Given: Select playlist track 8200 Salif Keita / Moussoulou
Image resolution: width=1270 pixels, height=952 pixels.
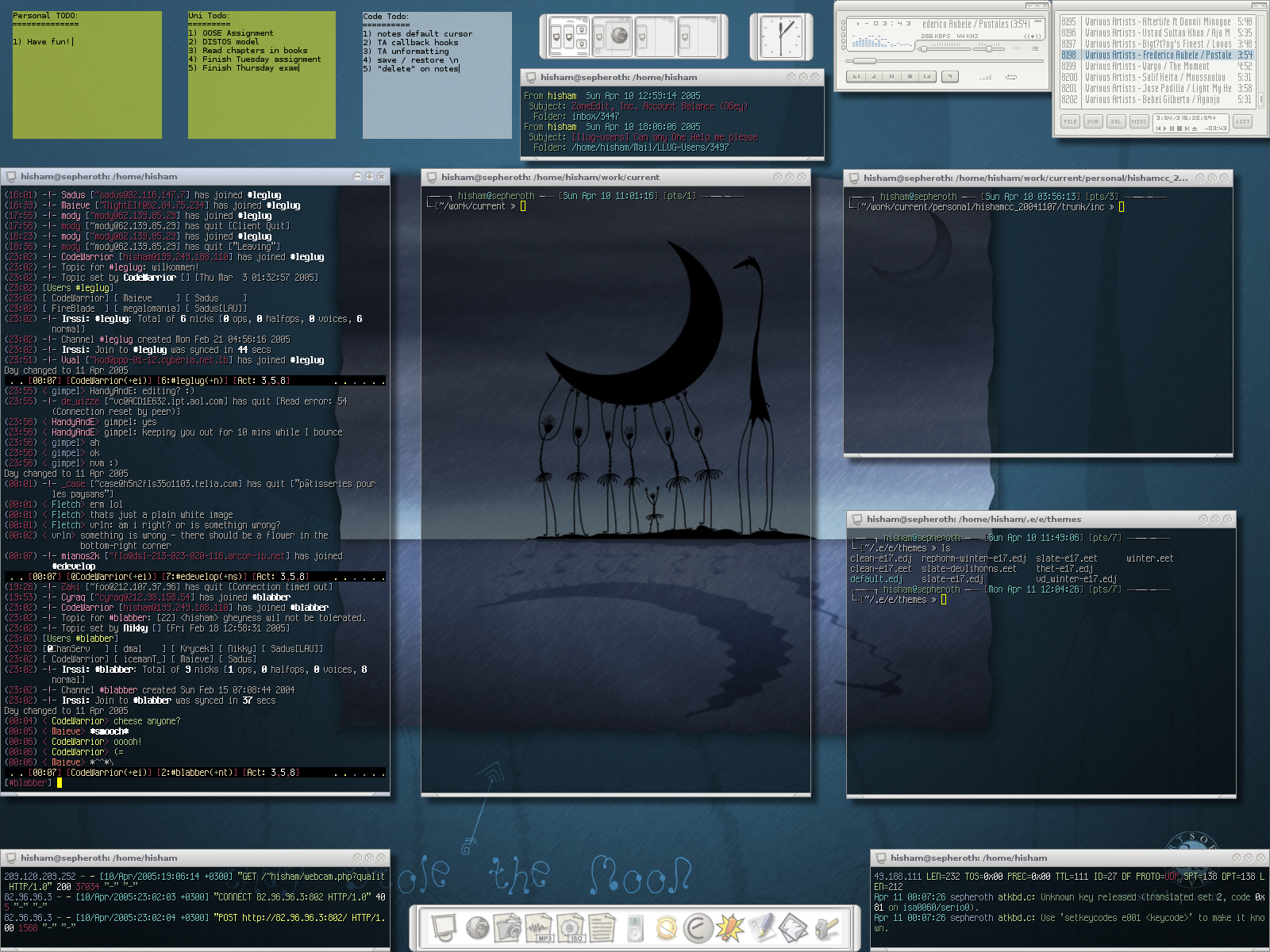Looking at the screenshot, I should point(1156,78).
